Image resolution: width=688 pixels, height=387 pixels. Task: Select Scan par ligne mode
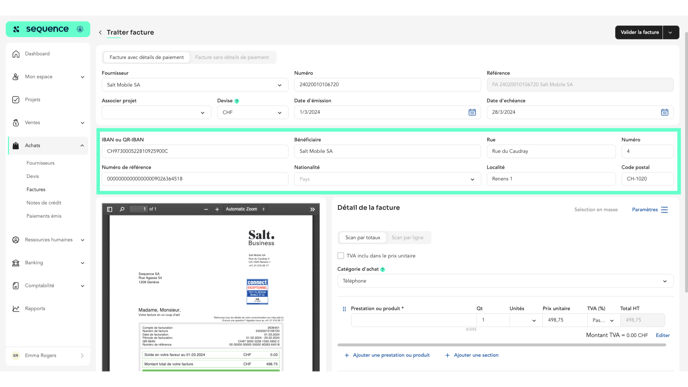tap(408, 237)
